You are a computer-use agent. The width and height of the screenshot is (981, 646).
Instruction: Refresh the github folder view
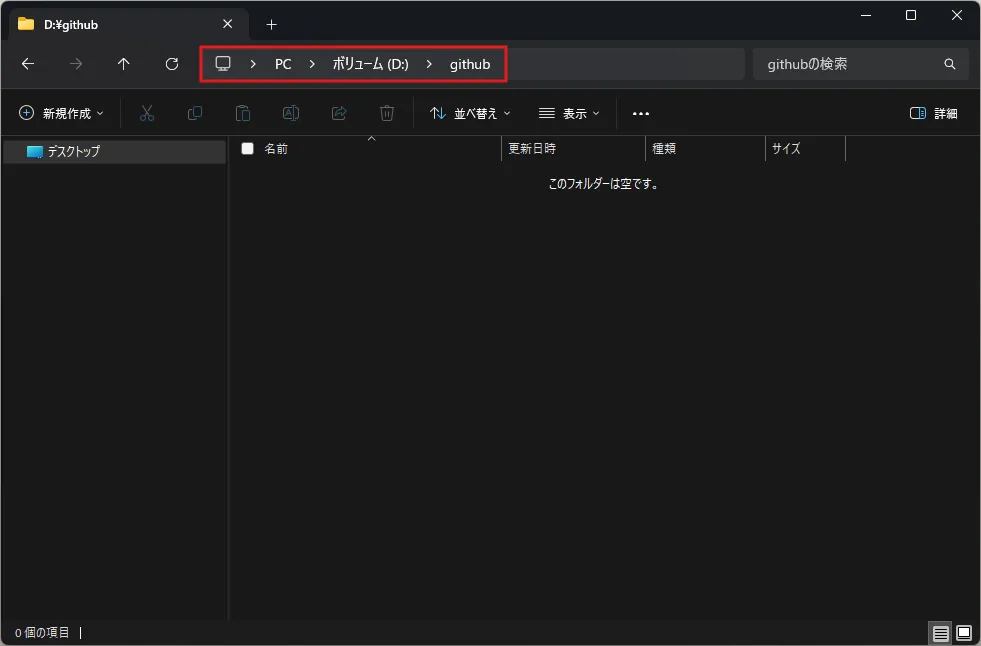point(171,64)
